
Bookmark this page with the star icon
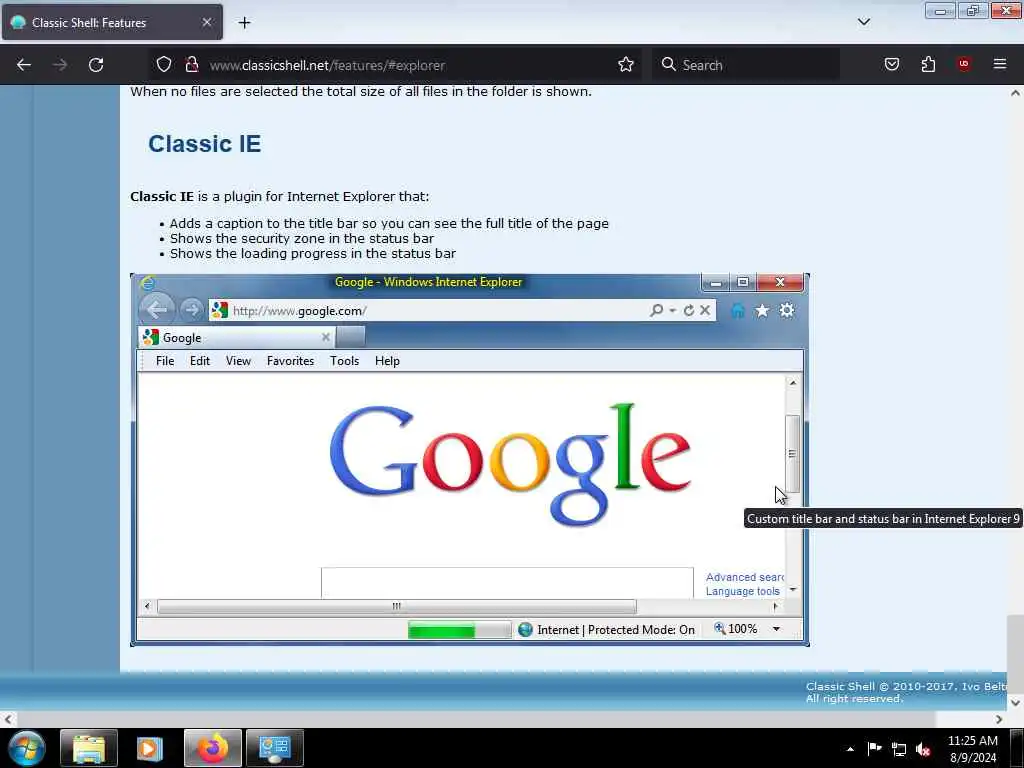626,64
